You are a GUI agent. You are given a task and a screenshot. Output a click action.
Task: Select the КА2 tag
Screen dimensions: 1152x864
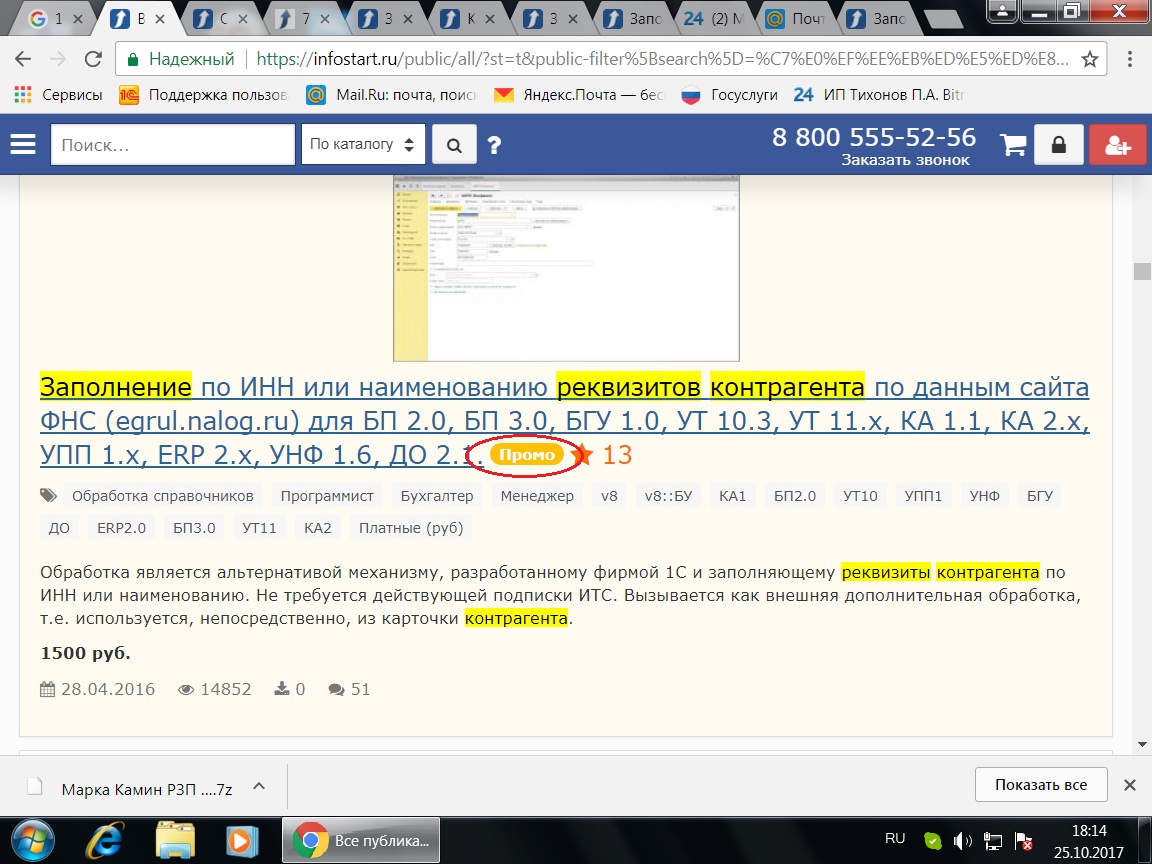pyautogui.click(x=317, y=528)
